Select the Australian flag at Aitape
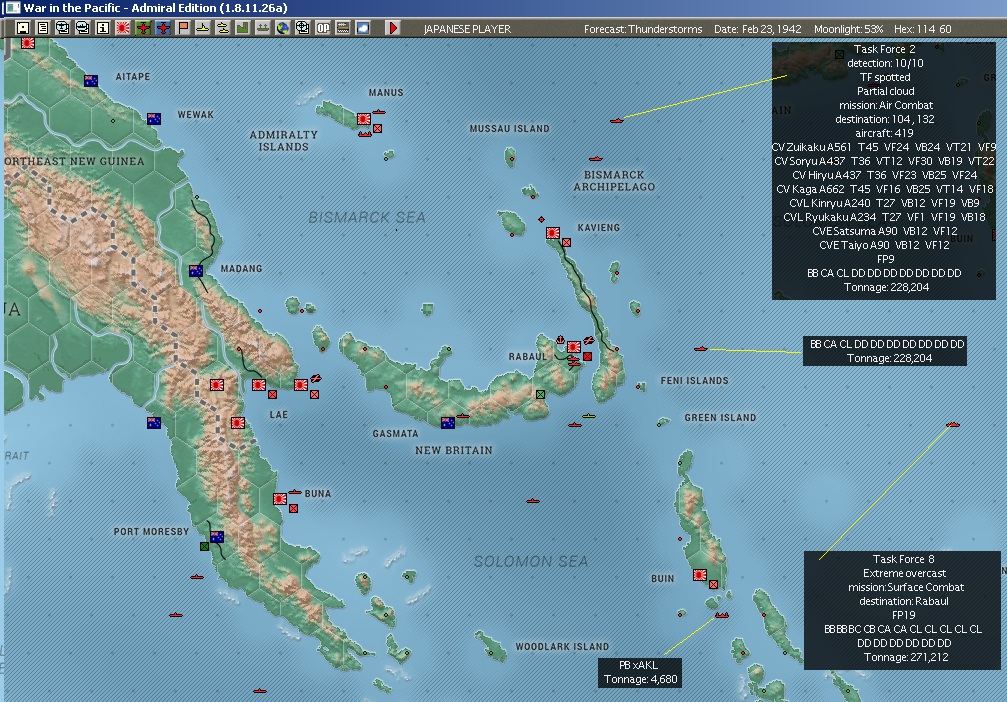Screen dimensions: 1007x702 [91, 81]
